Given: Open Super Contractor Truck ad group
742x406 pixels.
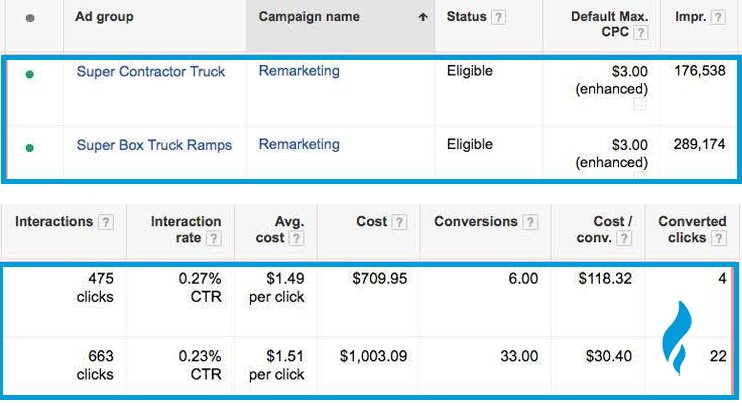Looking at the screenshot, I should pos(151,71).
